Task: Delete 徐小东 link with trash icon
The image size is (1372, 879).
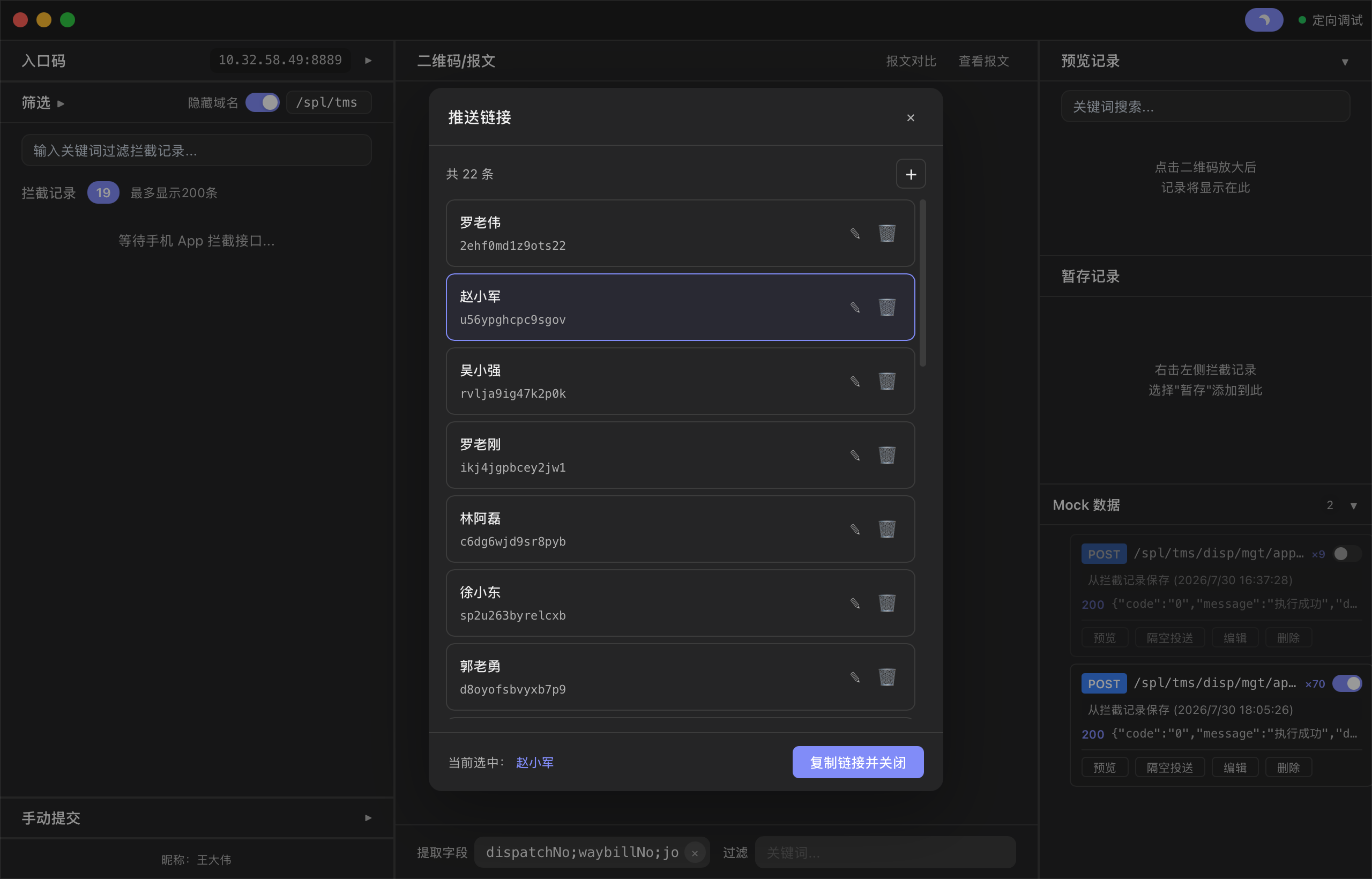Action: (x=887, y=604)
